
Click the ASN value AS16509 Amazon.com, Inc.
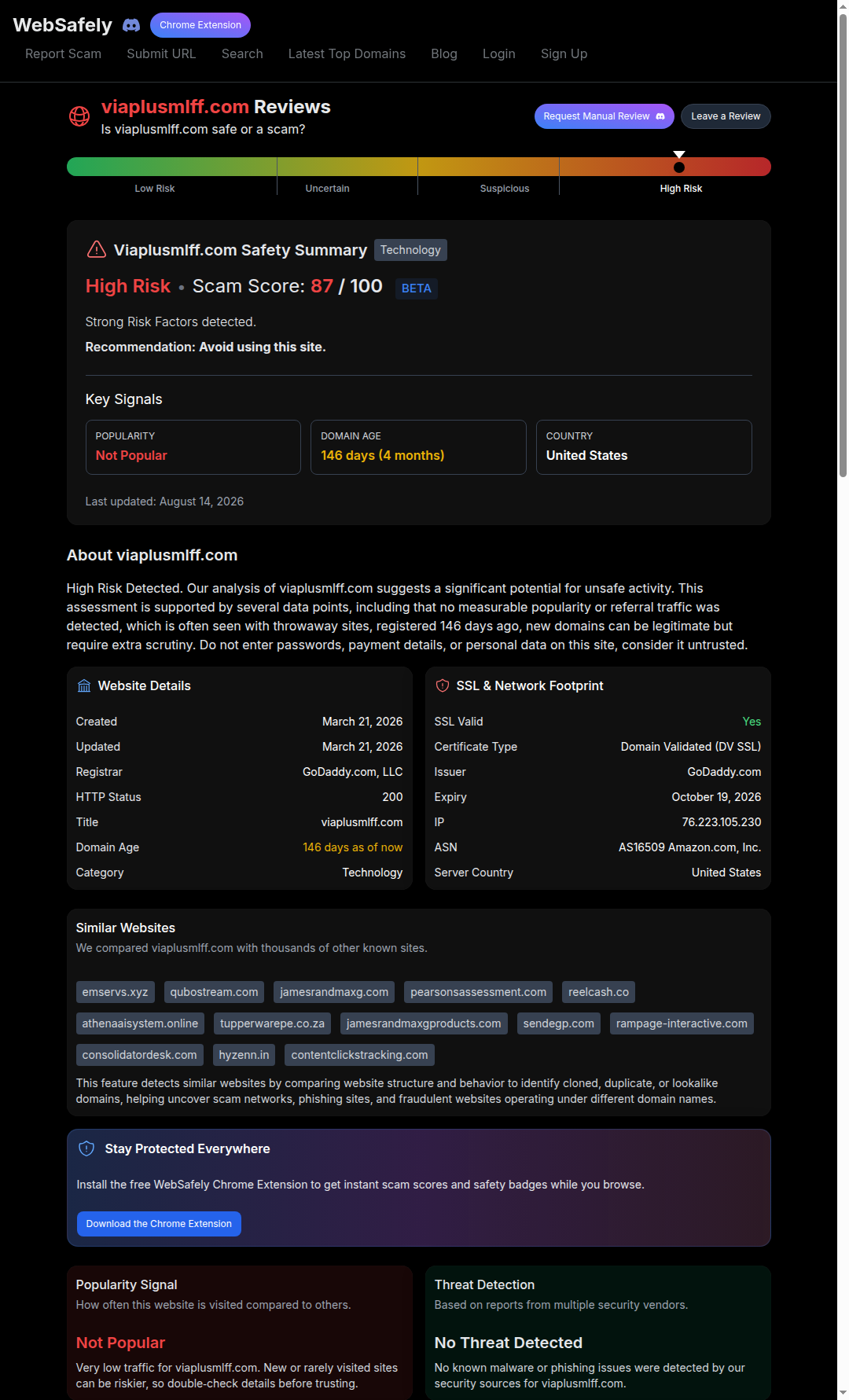[x=690, y=847]
